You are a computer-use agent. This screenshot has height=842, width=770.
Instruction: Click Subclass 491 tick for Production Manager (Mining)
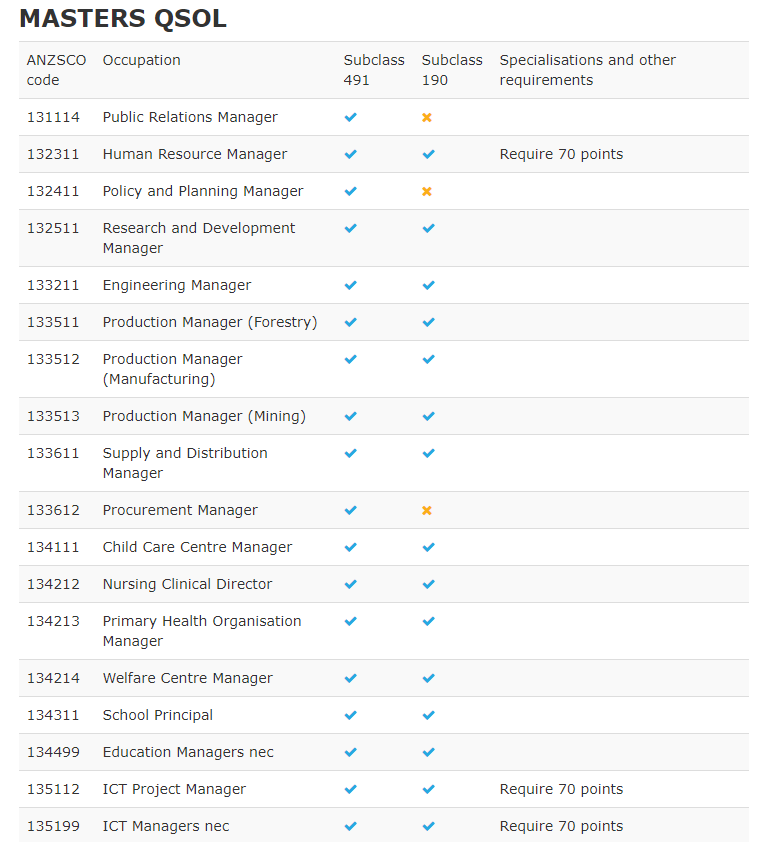[350, 417]
